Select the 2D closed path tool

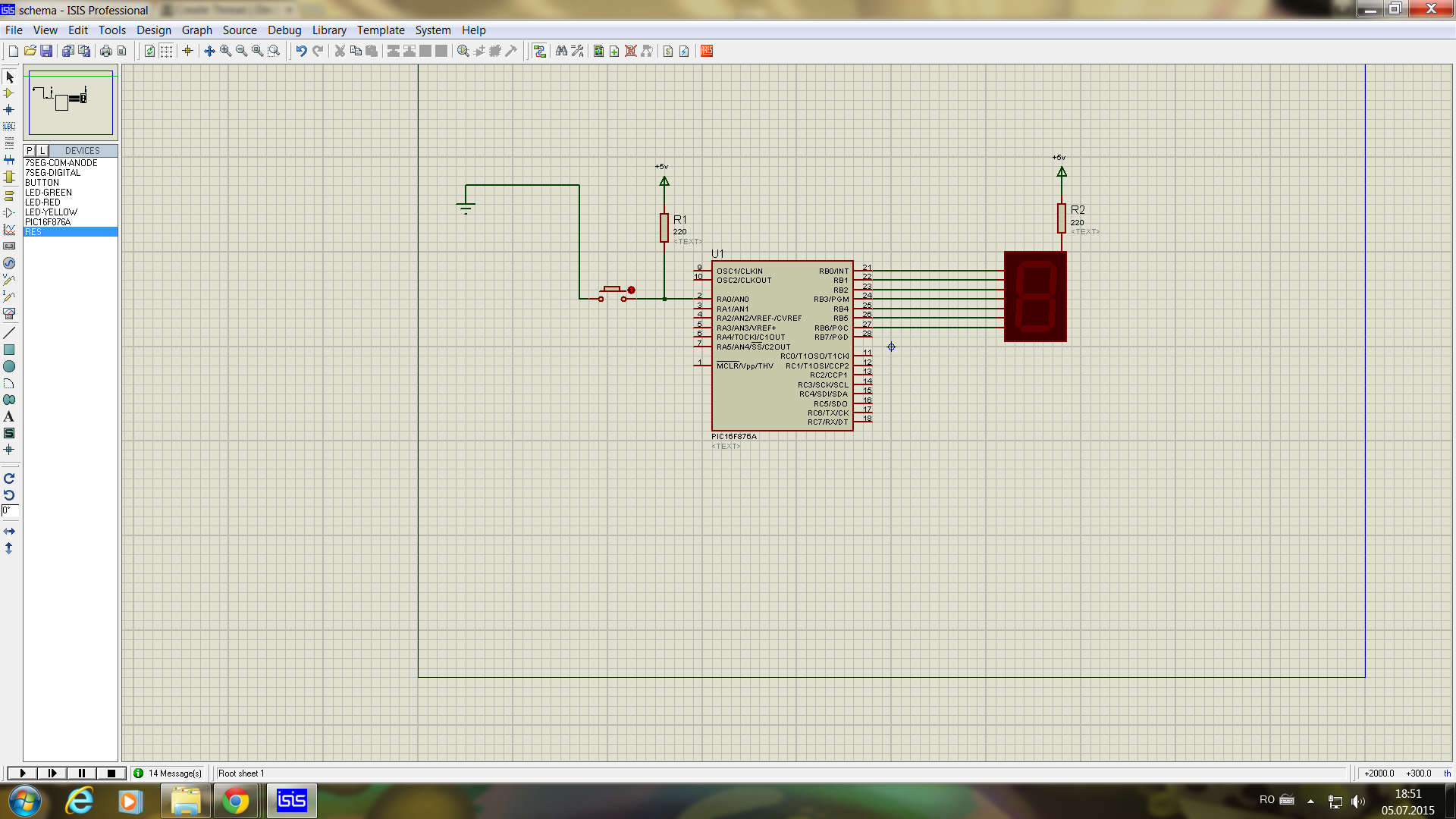tap(9, 400)
